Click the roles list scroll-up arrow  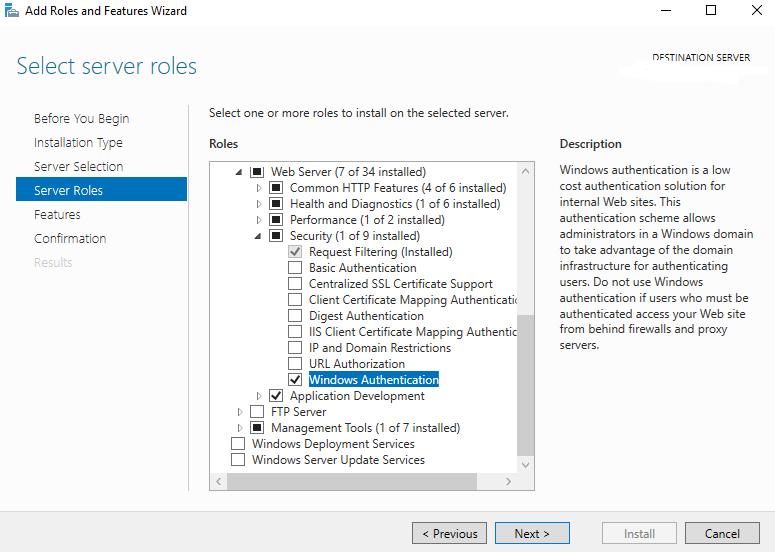[x=525, y=171]
